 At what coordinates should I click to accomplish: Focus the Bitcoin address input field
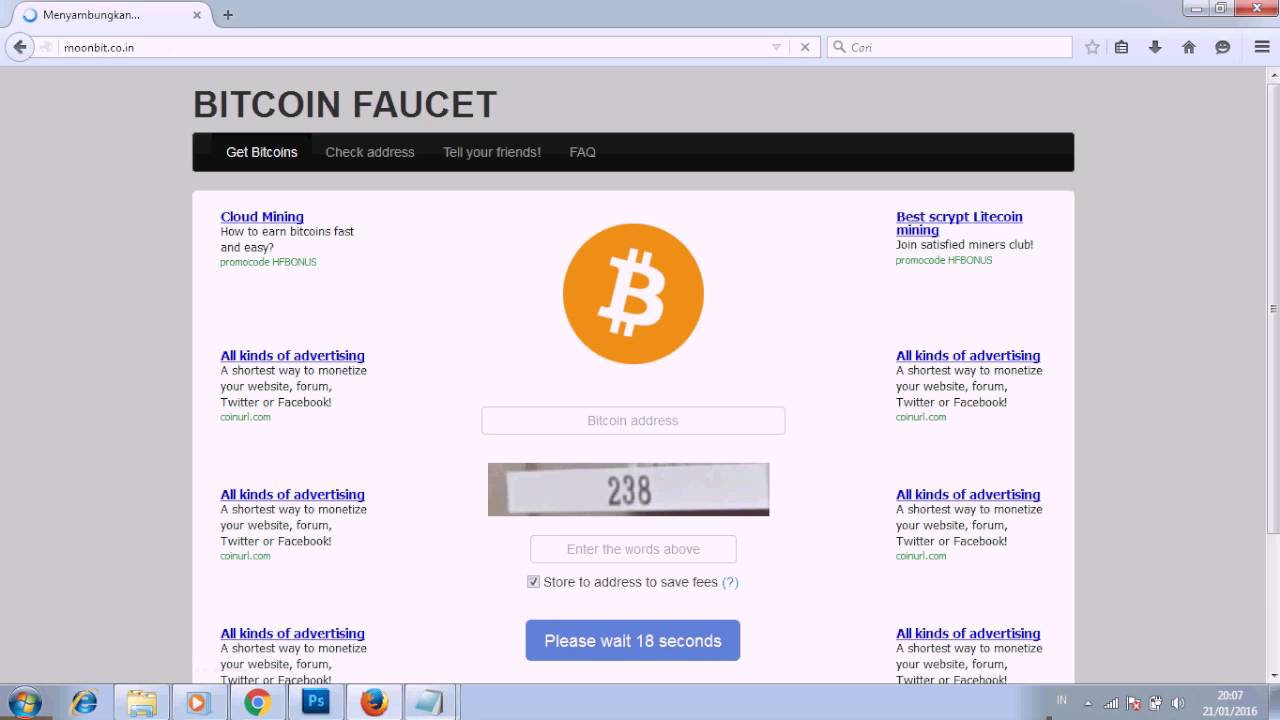[x=633, y=420]
